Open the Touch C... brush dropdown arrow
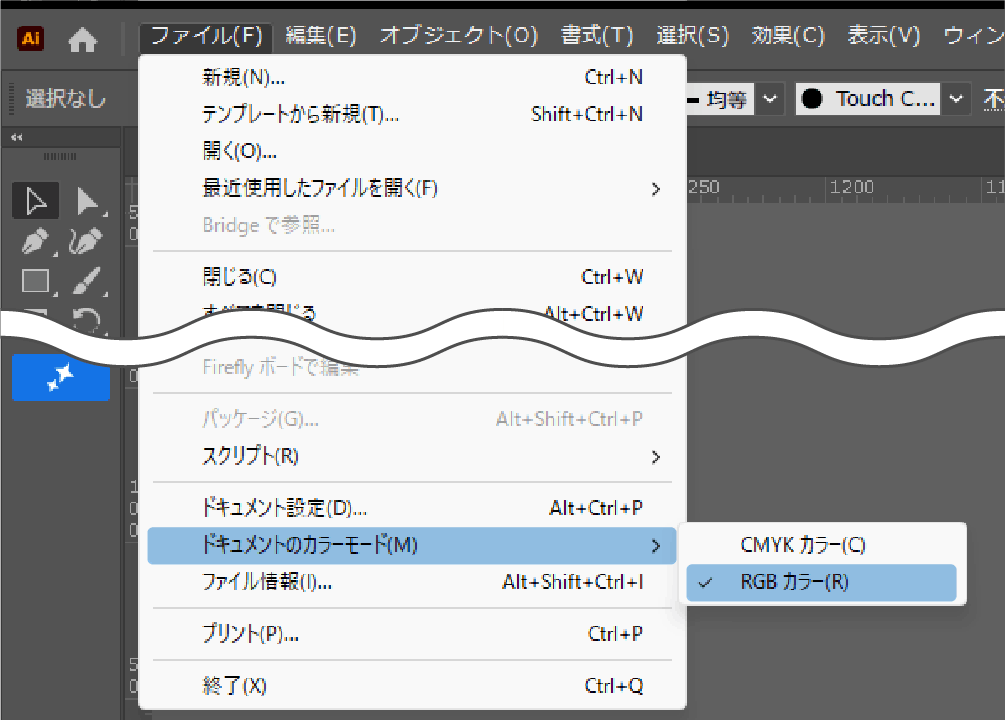Image resolution: width=1005 pixels, height=720 pixels. tap(956, 99)
